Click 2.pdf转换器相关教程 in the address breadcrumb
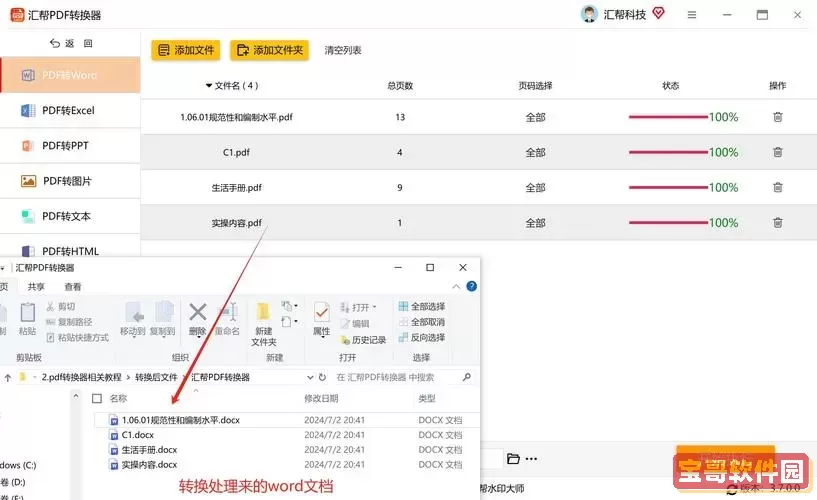The image size is (817, 500). point(81,377)
